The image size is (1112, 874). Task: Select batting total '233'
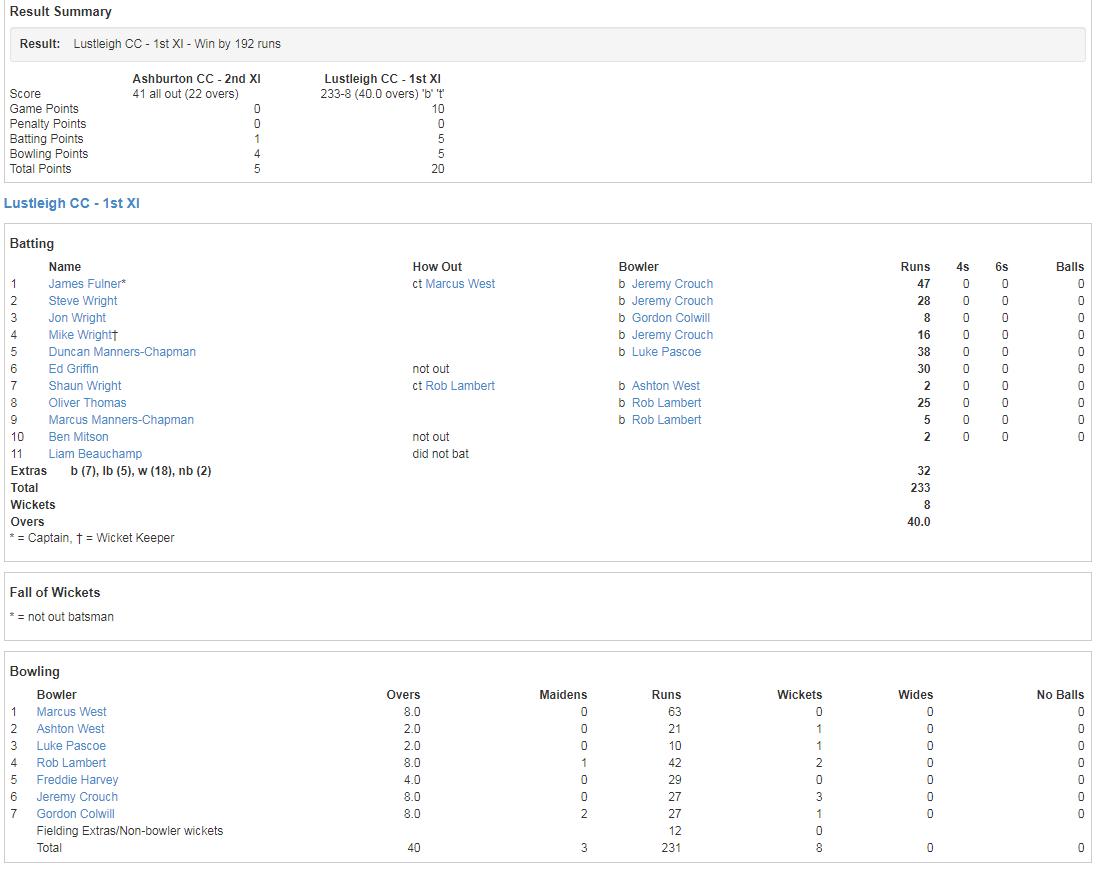pyautogui.click(x=921, y=488)
